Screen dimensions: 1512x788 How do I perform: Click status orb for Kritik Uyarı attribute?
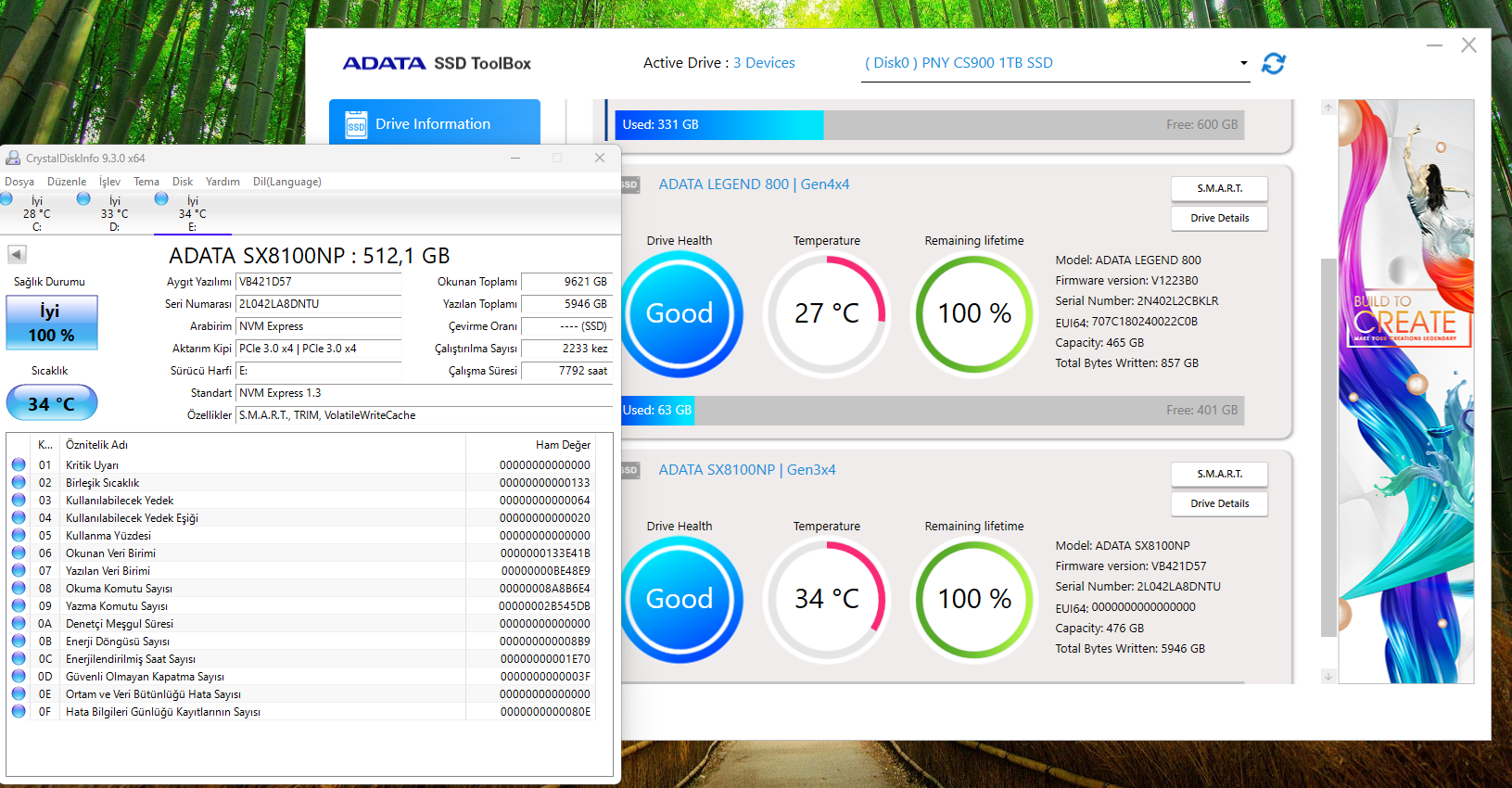point(19,464)
